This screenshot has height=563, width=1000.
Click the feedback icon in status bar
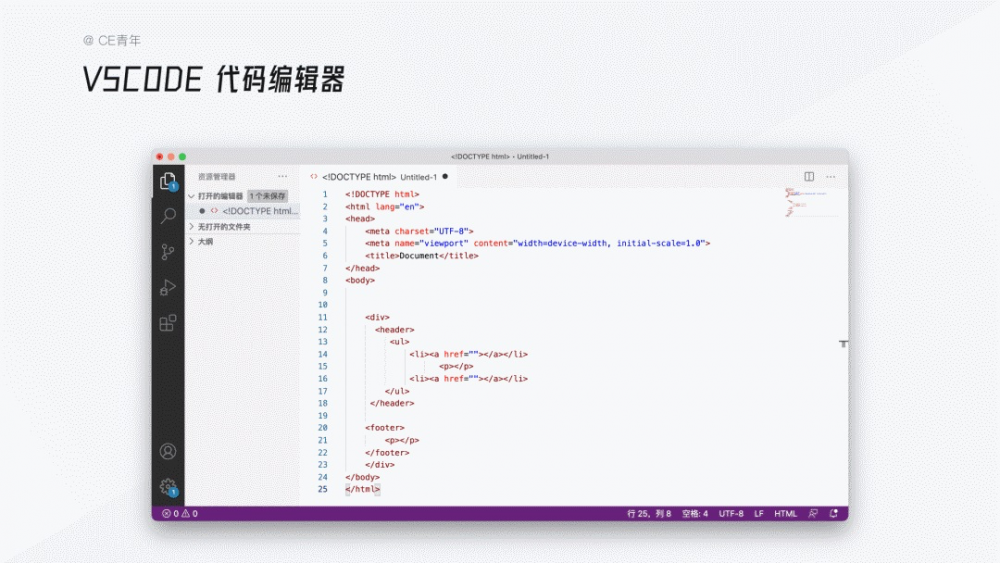813,514
